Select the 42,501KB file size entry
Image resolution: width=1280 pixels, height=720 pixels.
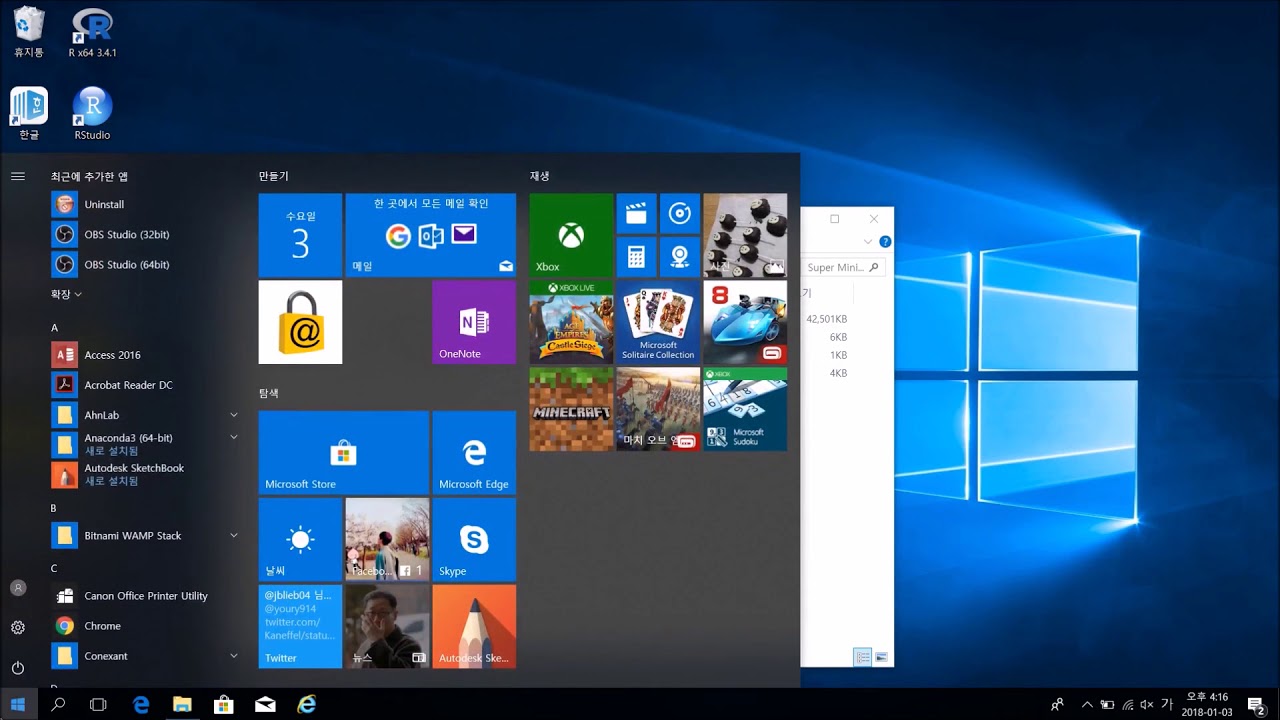826,319
